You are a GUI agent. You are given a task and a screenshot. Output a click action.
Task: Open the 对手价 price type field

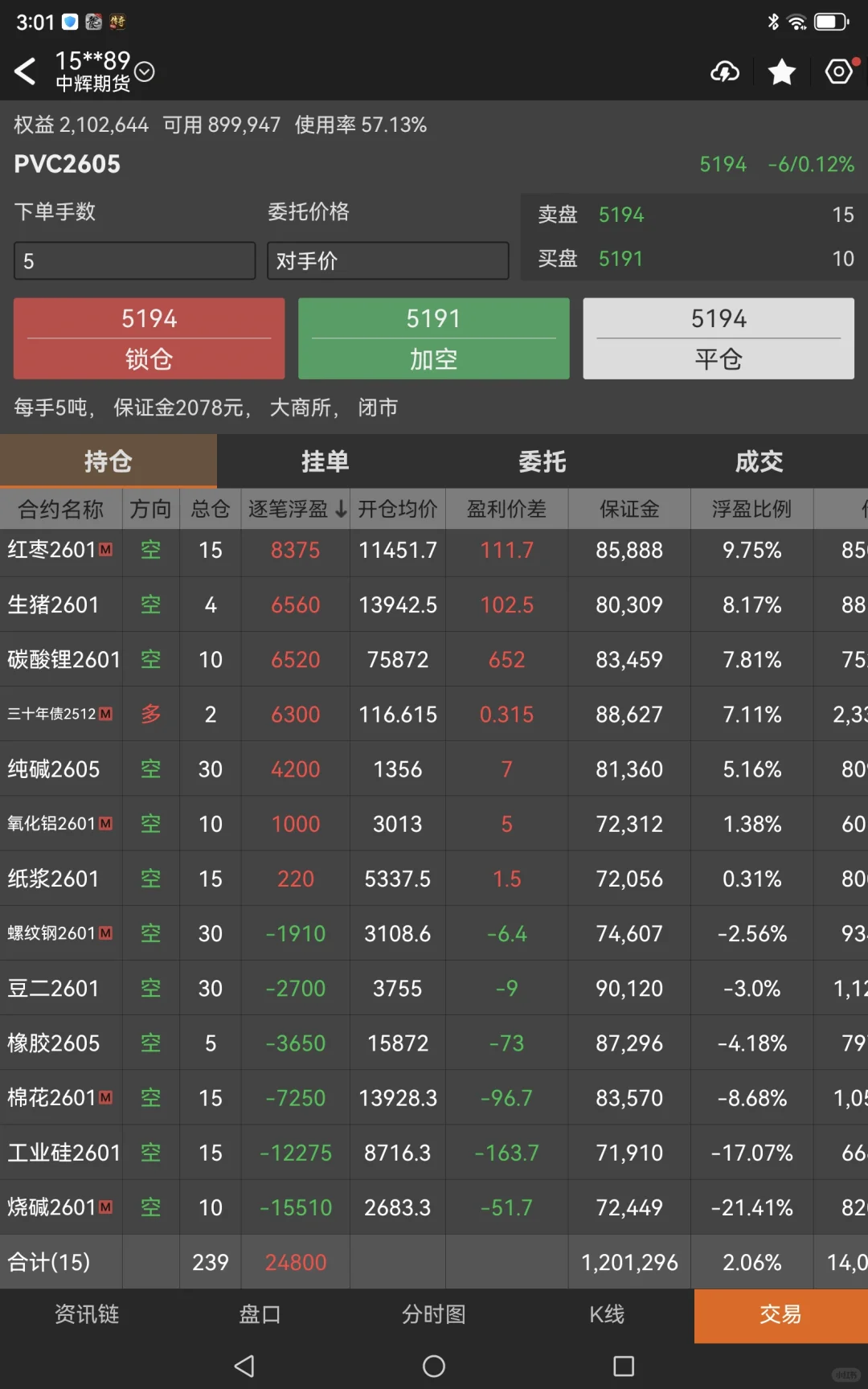tap(388, 261)
